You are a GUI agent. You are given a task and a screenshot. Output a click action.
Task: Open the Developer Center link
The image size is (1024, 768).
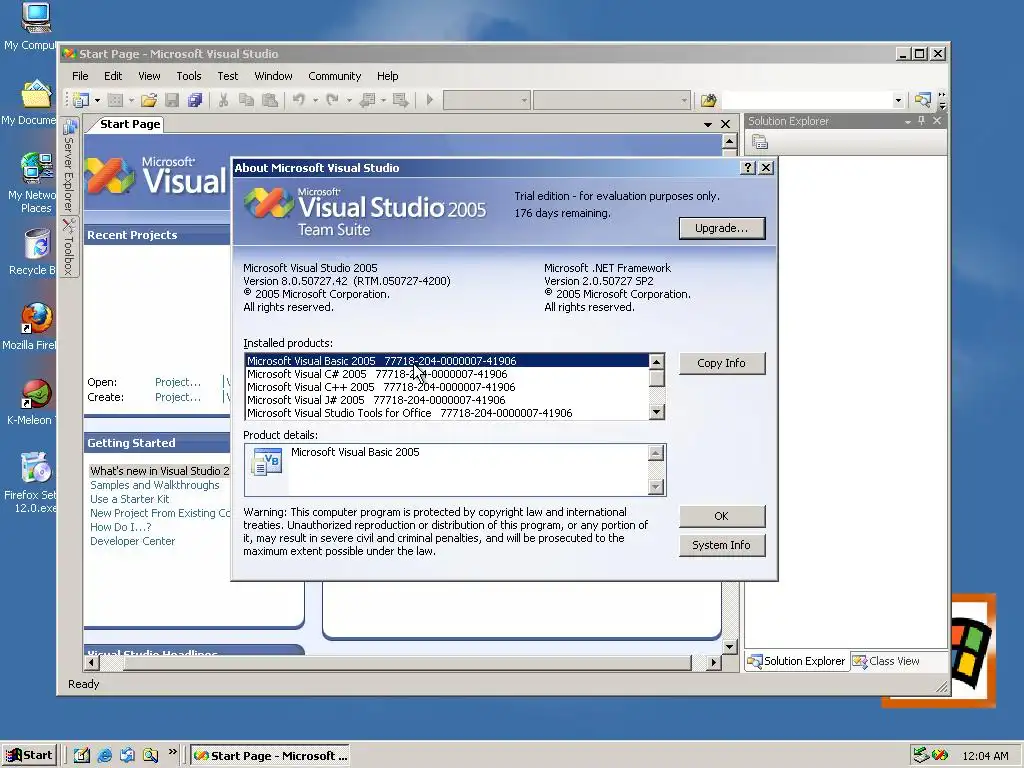click(133, 541)
